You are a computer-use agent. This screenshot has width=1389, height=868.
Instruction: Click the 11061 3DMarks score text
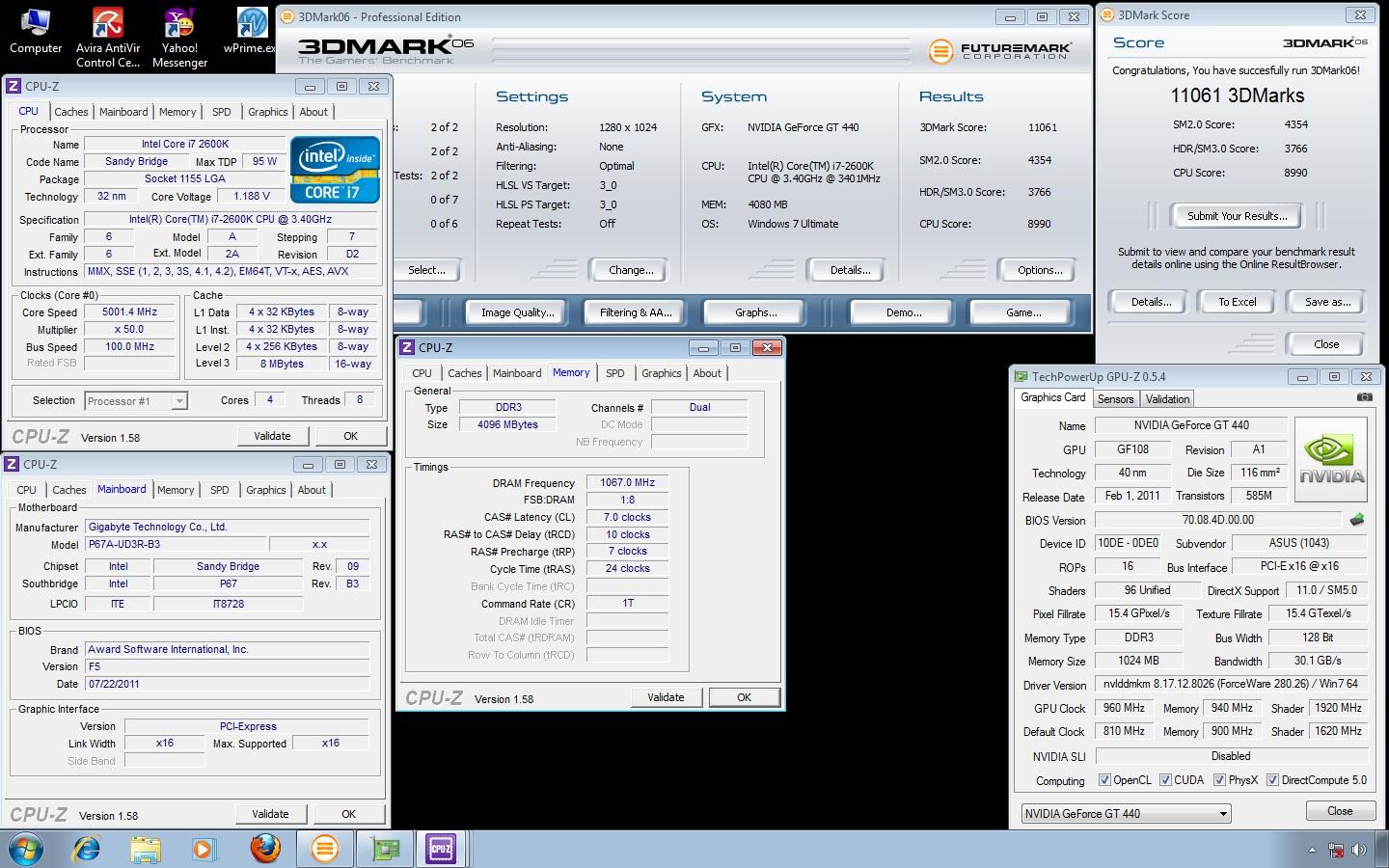[x=1237, y=95]
